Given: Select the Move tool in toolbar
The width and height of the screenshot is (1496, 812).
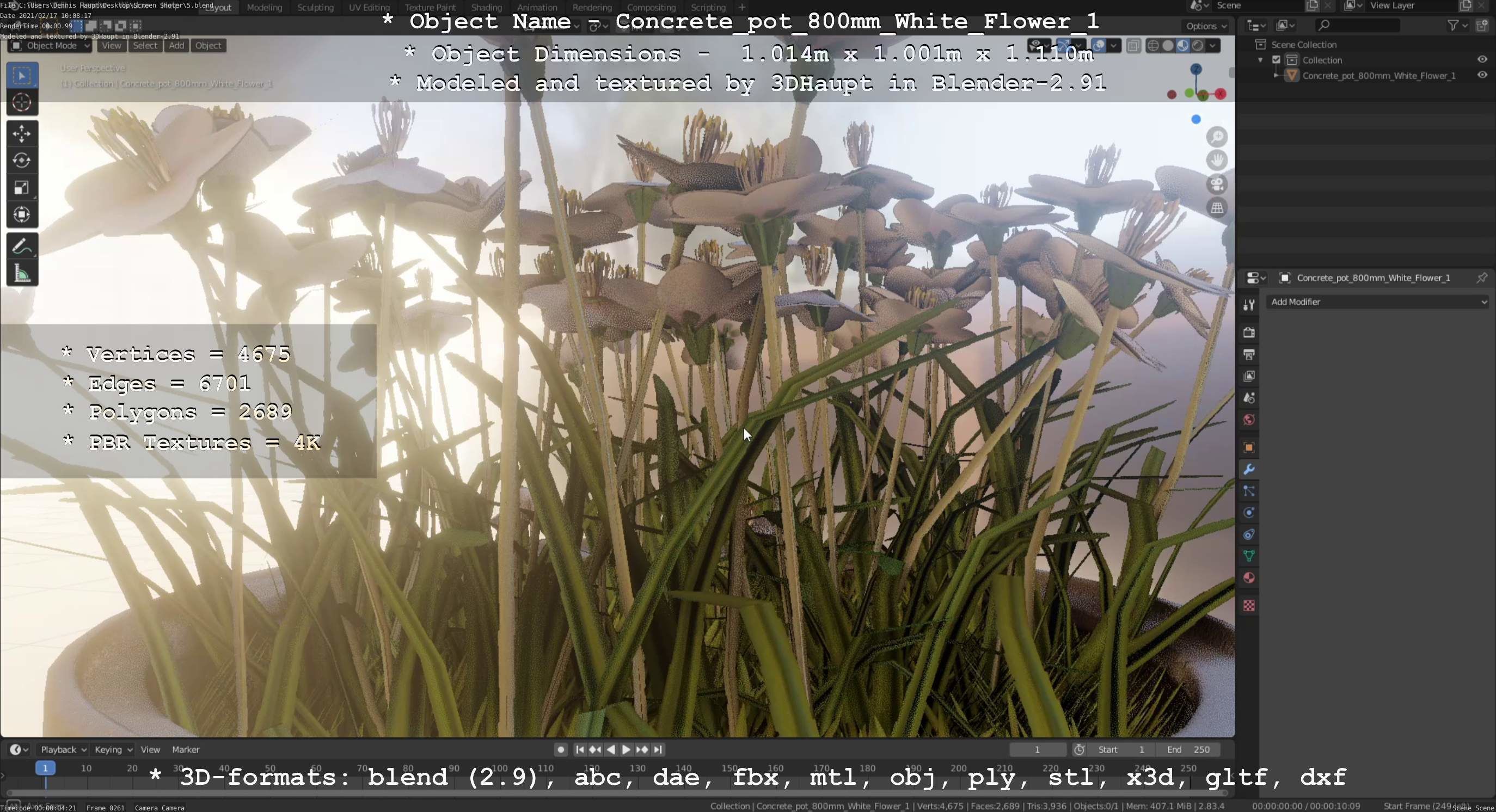Looking at the screenshot, I should click(x=21, y=133).
